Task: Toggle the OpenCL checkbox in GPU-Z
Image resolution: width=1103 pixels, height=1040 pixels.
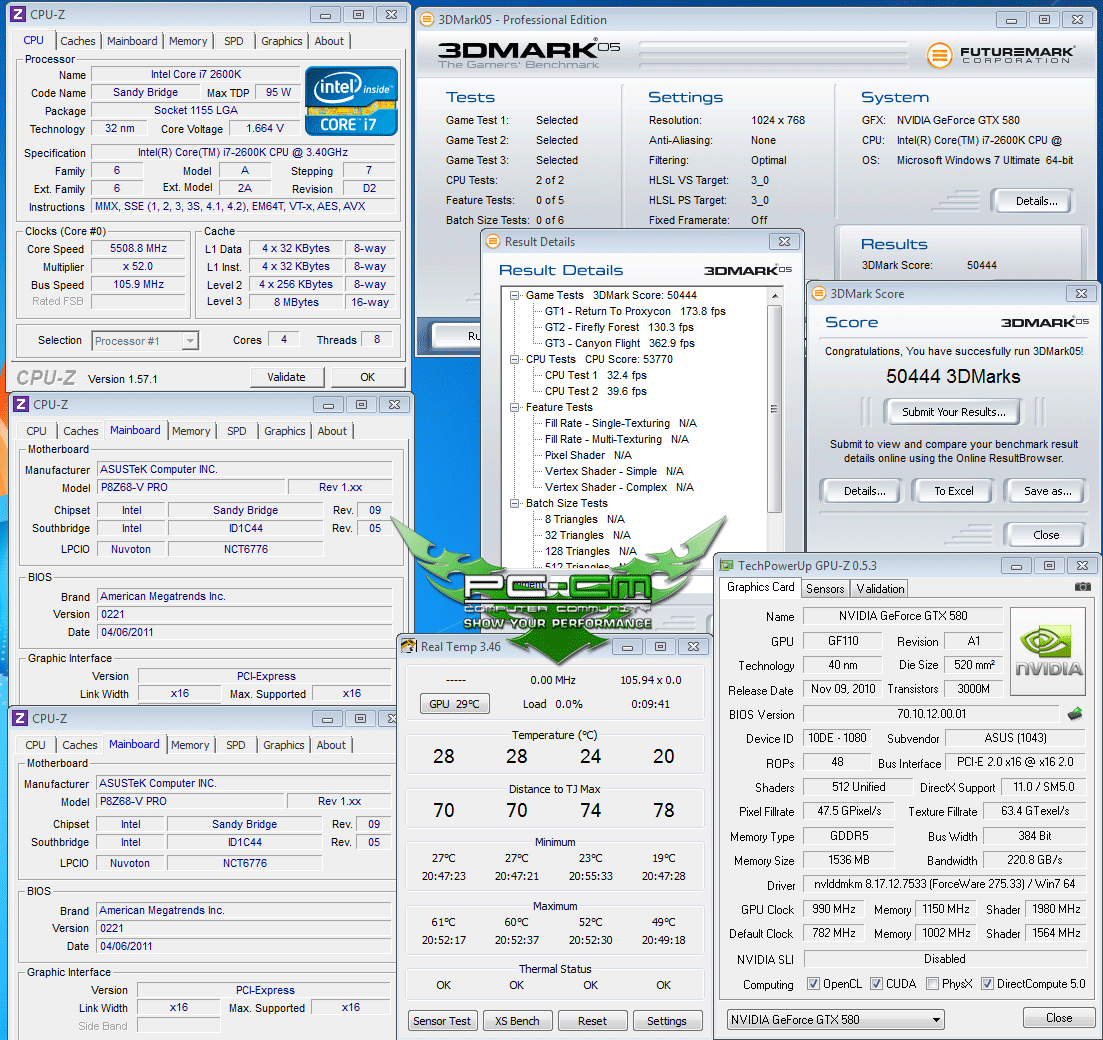Action: (813, 984)
